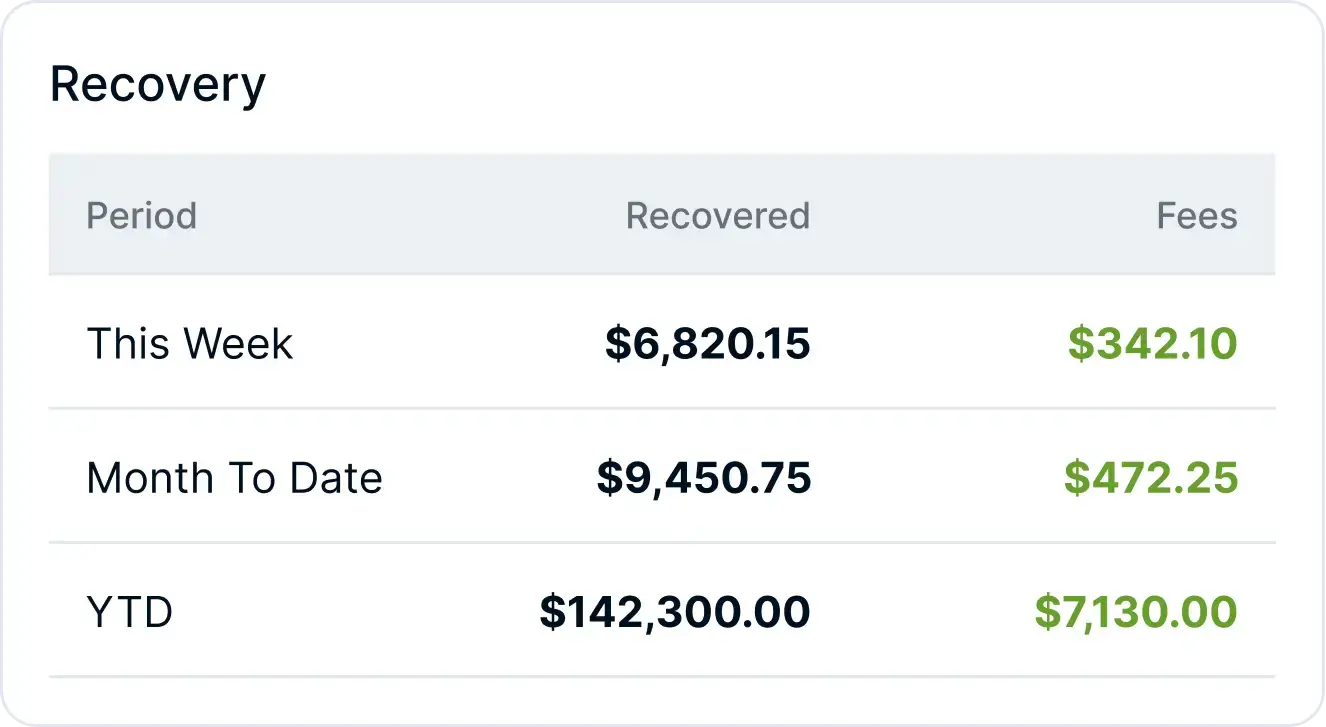This screenshot has width=1326, height=727.
Task: Click the $9,450.75 recovered amount
Action: [703, 478]
